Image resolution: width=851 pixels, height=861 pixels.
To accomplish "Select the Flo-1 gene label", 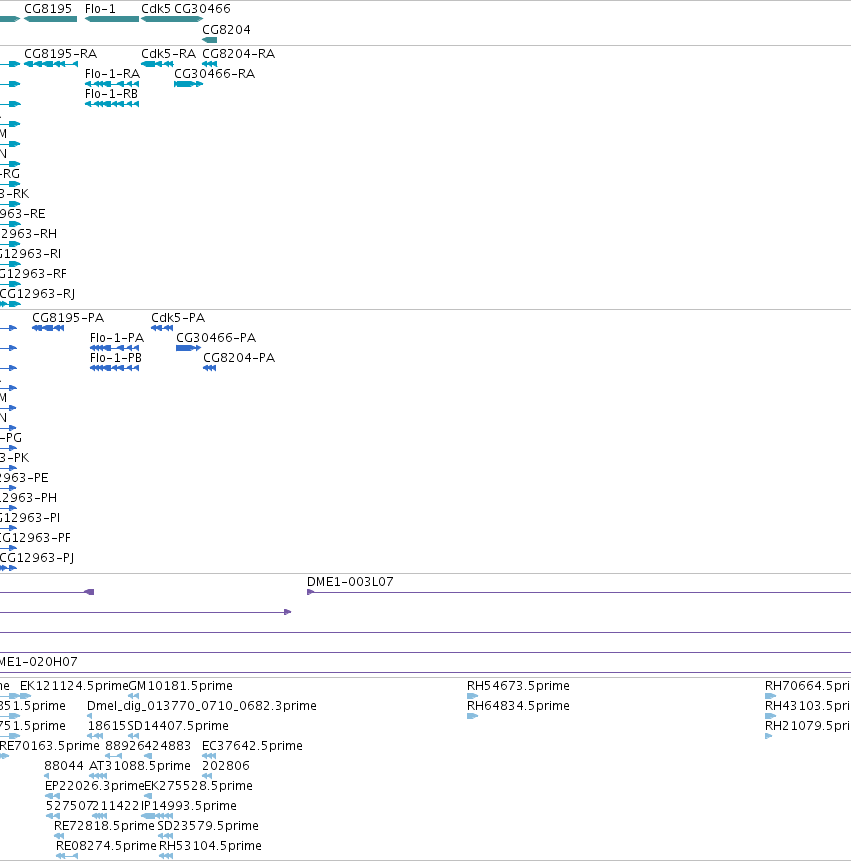I will coord(100,9).
